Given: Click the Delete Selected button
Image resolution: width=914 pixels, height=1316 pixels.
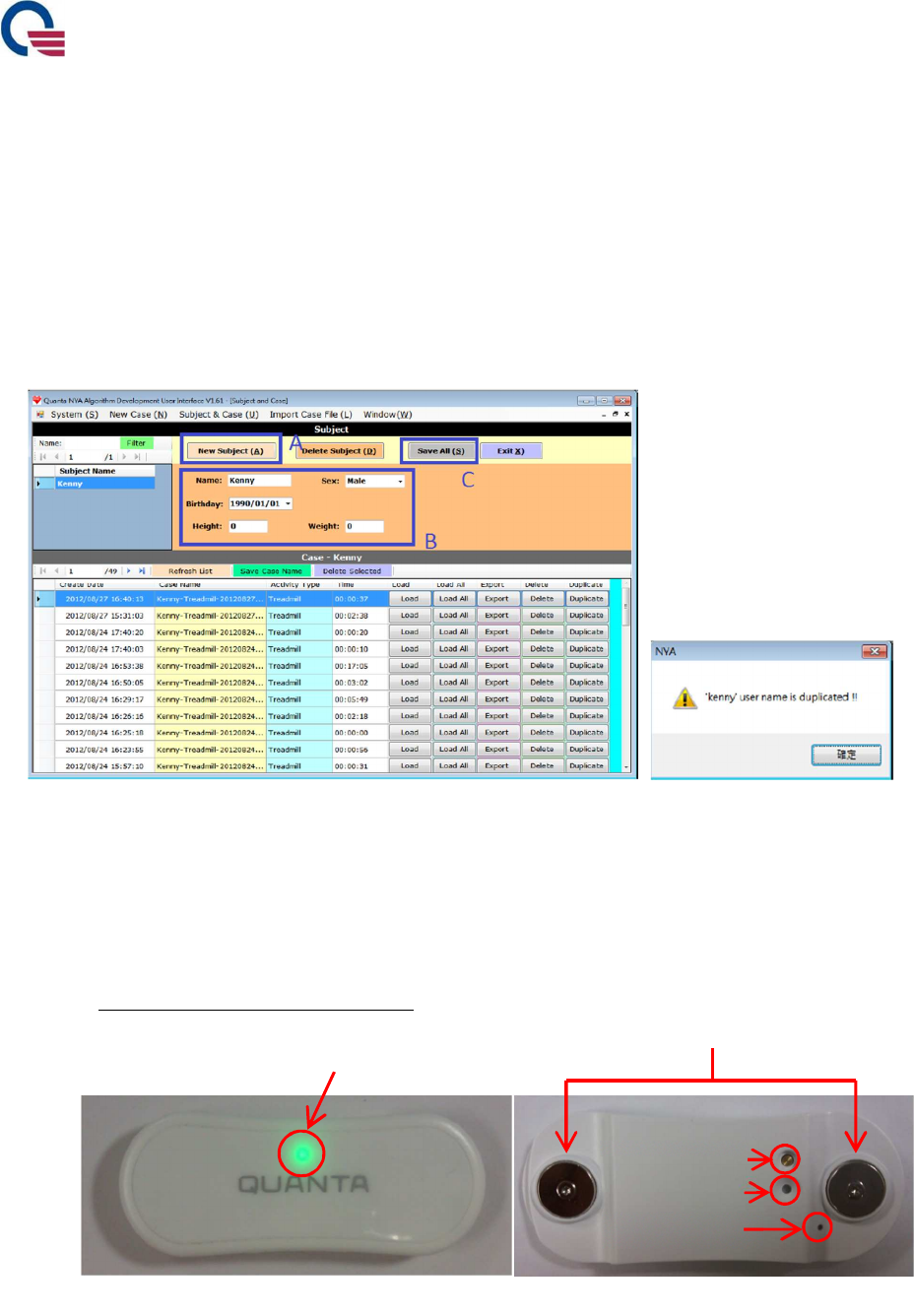Looking at the screenshot, I should (x=352, y=571).
